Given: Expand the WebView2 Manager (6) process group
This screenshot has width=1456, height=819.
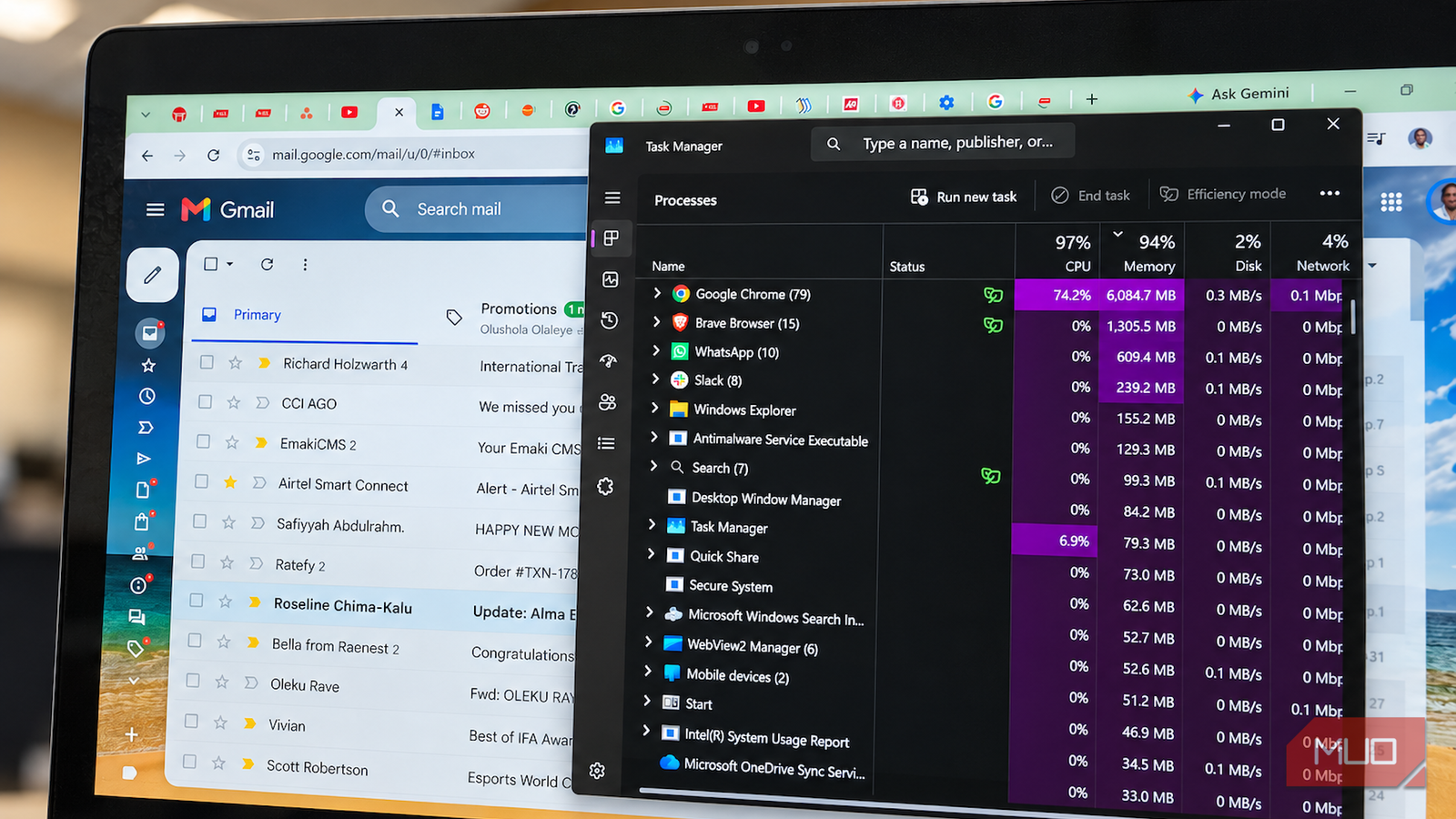Looking at the screenshot, I should coord(648,642).
